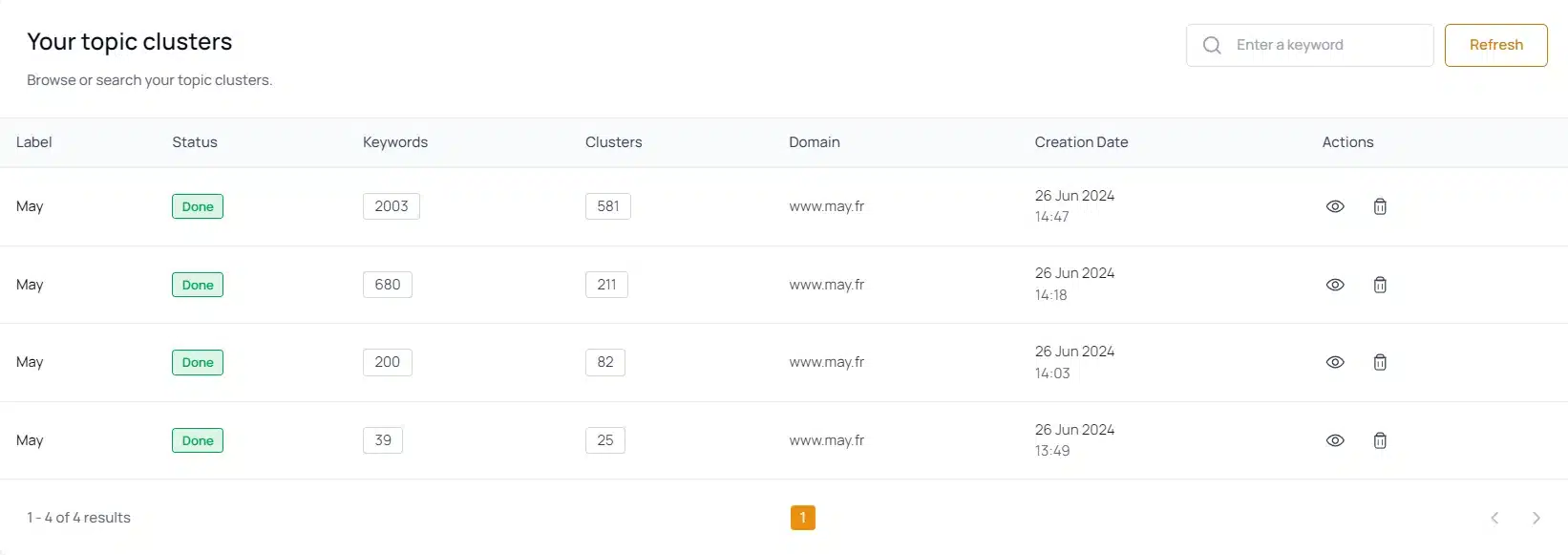View the cluster with 39 keywords
Viewport: 1568px width, 555px height.
pyautogui.click(x=1335, y=440)
